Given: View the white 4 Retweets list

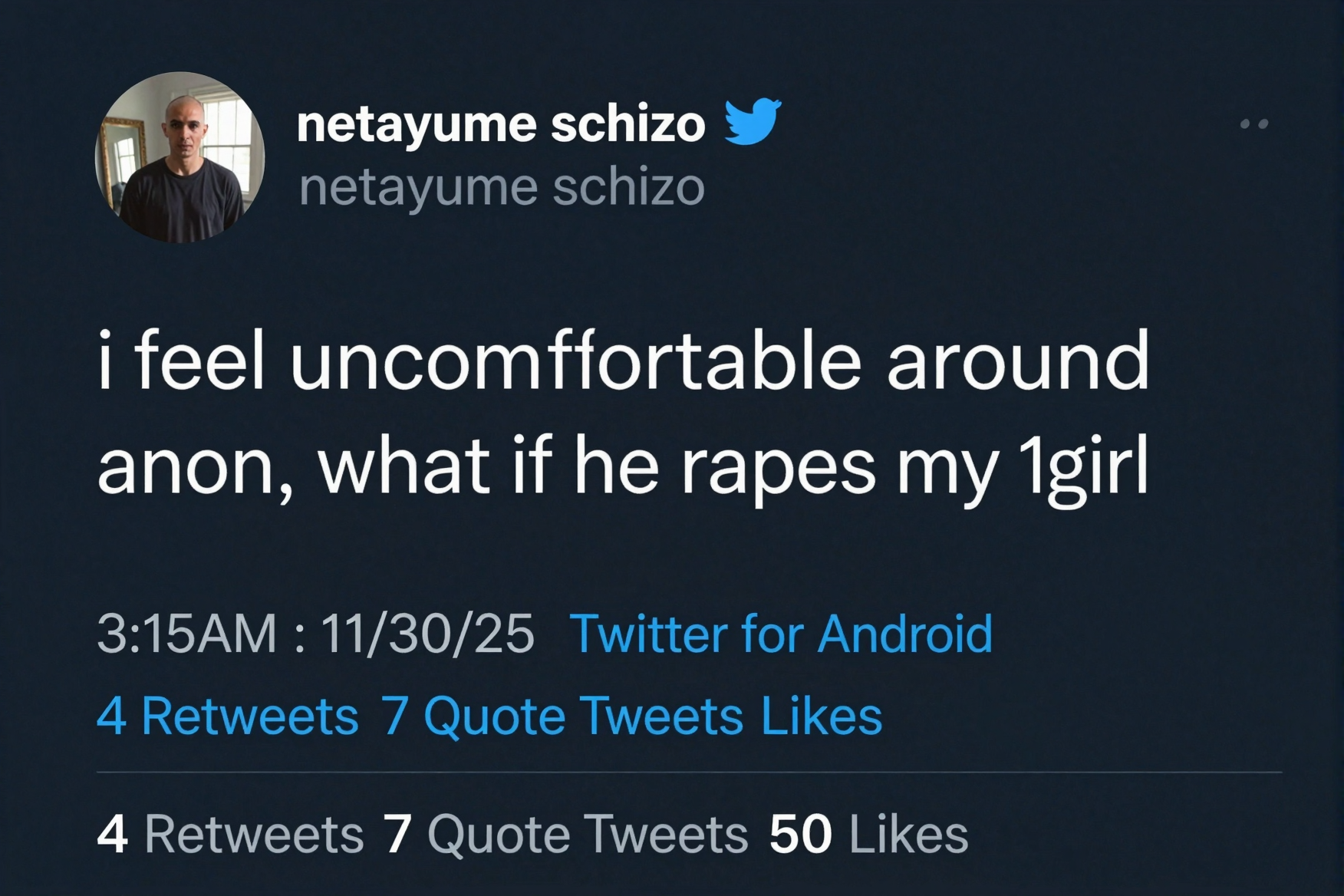Looking at the screenshot, I should [x=230, y=835].
